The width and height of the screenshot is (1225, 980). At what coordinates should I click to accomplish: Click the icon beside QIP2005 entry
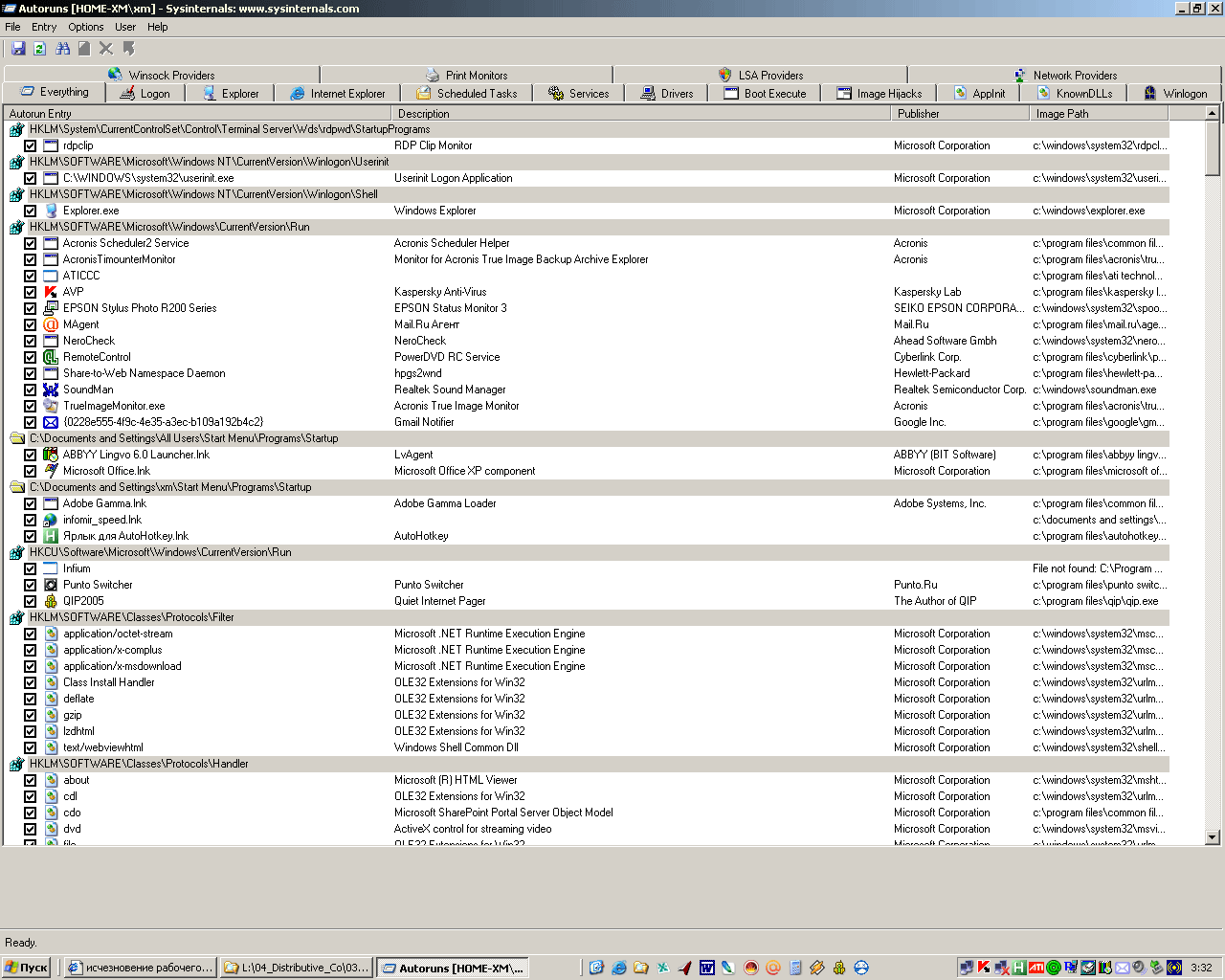click(x=51, y=601)
